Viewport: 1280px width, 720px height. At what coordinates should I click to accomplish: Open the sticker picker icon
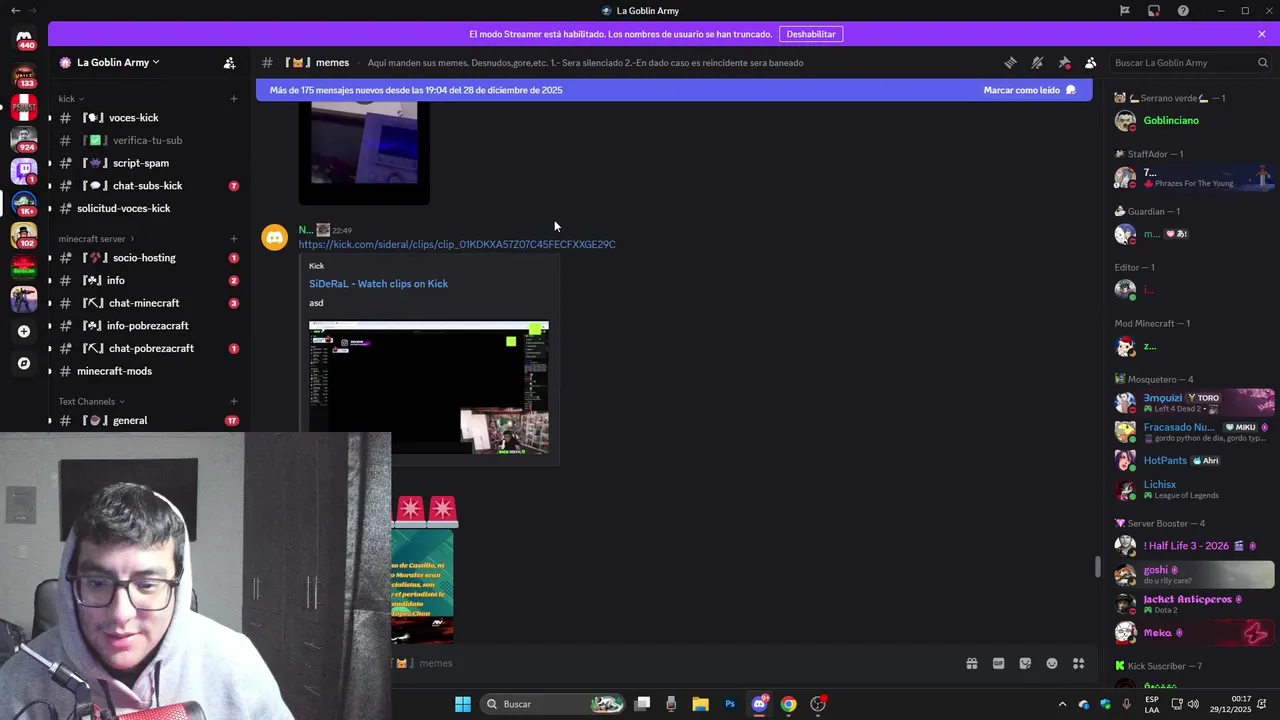1025,663
